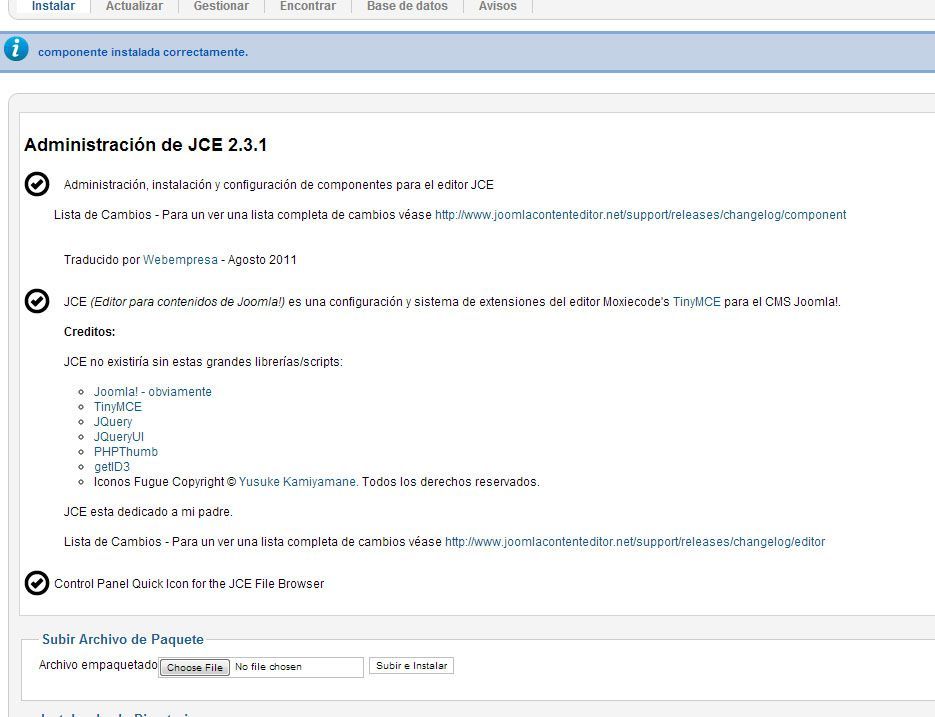Open TinyMCE link in the credits list
The height and width of the screenshot is (717, 935).
click(117, 407)
